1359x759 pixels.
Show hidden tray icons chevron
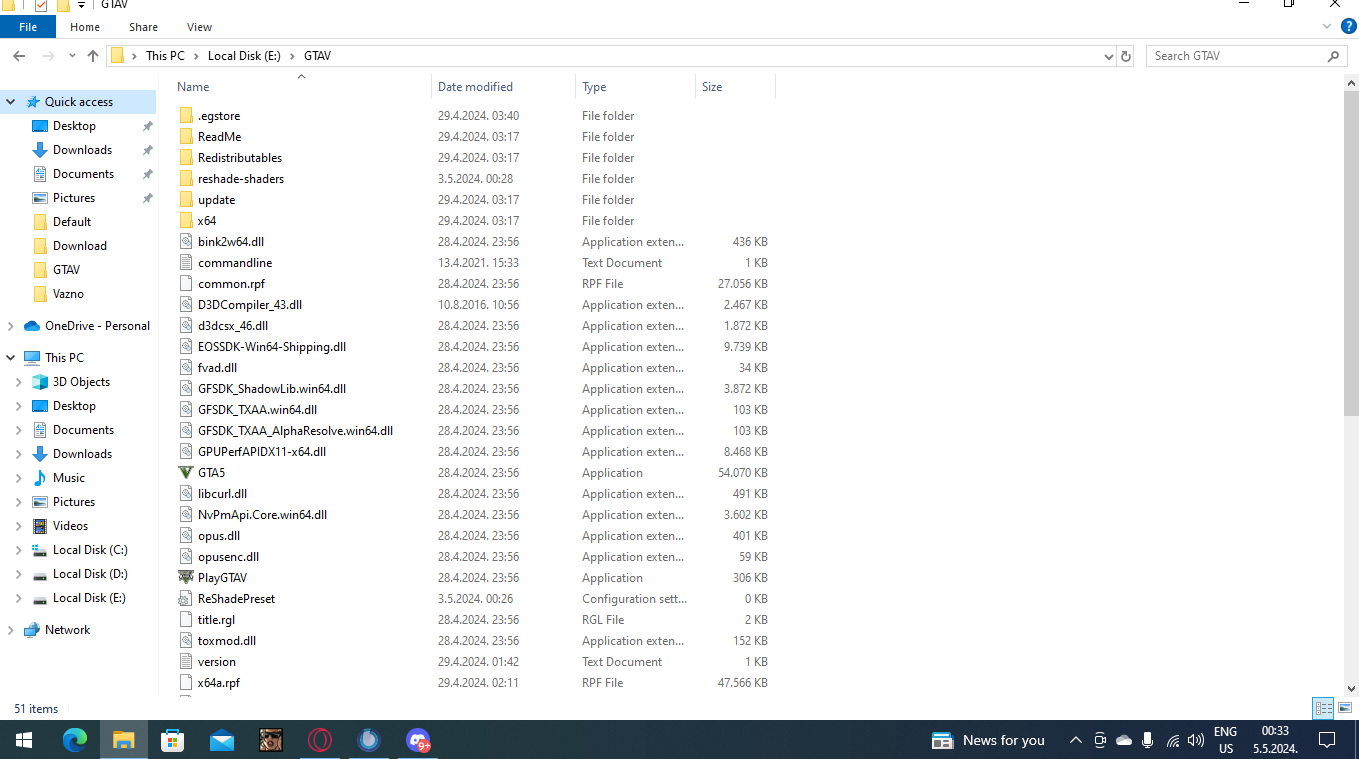tap(1075, 740)
